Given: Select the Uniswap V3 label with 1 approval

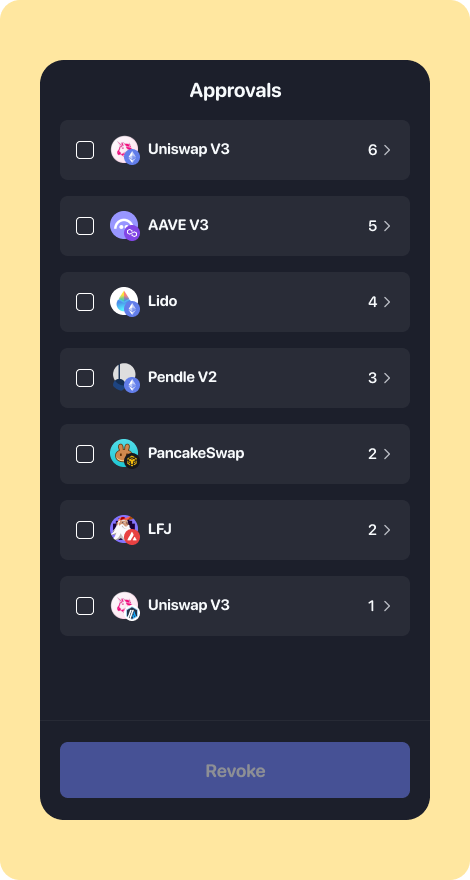Looking at the screenshot, I should [x=189, y=605].
